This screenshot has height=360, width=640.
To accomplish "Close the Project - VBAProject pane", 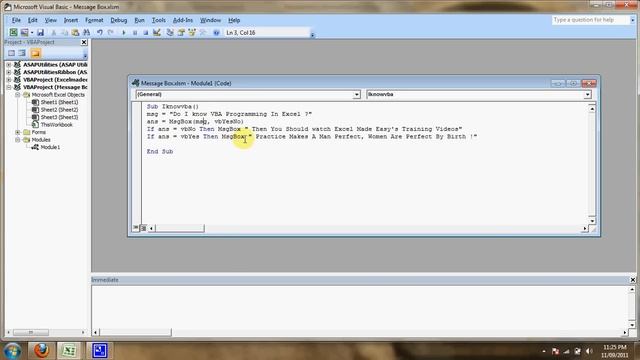I will click(x=84, y=42).
